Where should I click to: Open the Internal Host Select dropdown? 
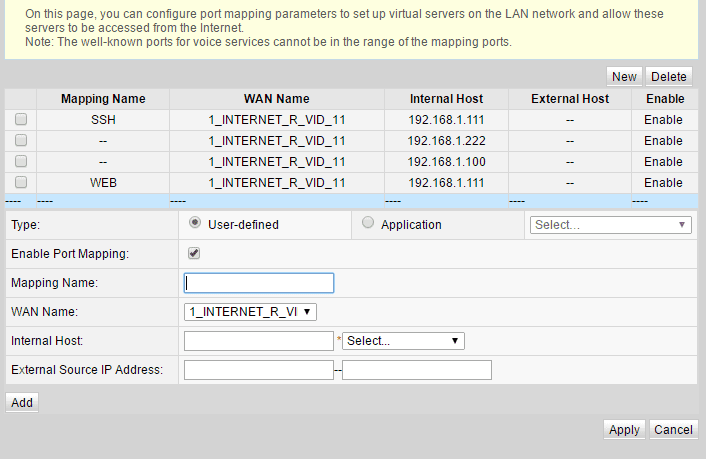point(403,341)
